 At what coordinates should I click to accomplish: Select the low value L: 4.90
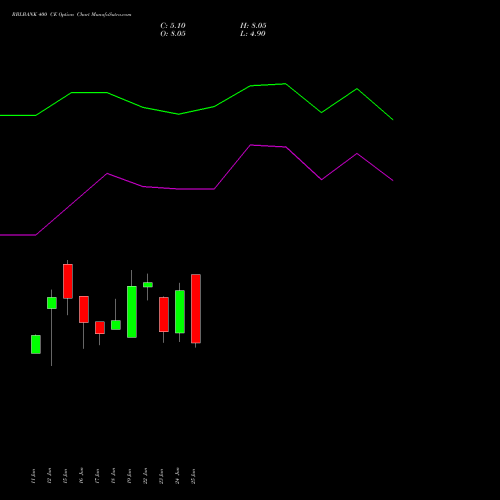point(253,34)
